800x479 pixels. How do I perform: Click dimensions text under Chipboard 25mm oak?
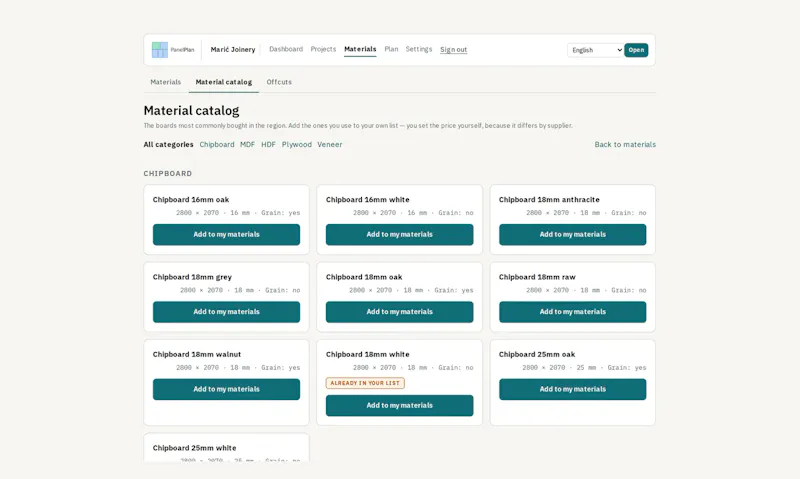pos(584,368)
